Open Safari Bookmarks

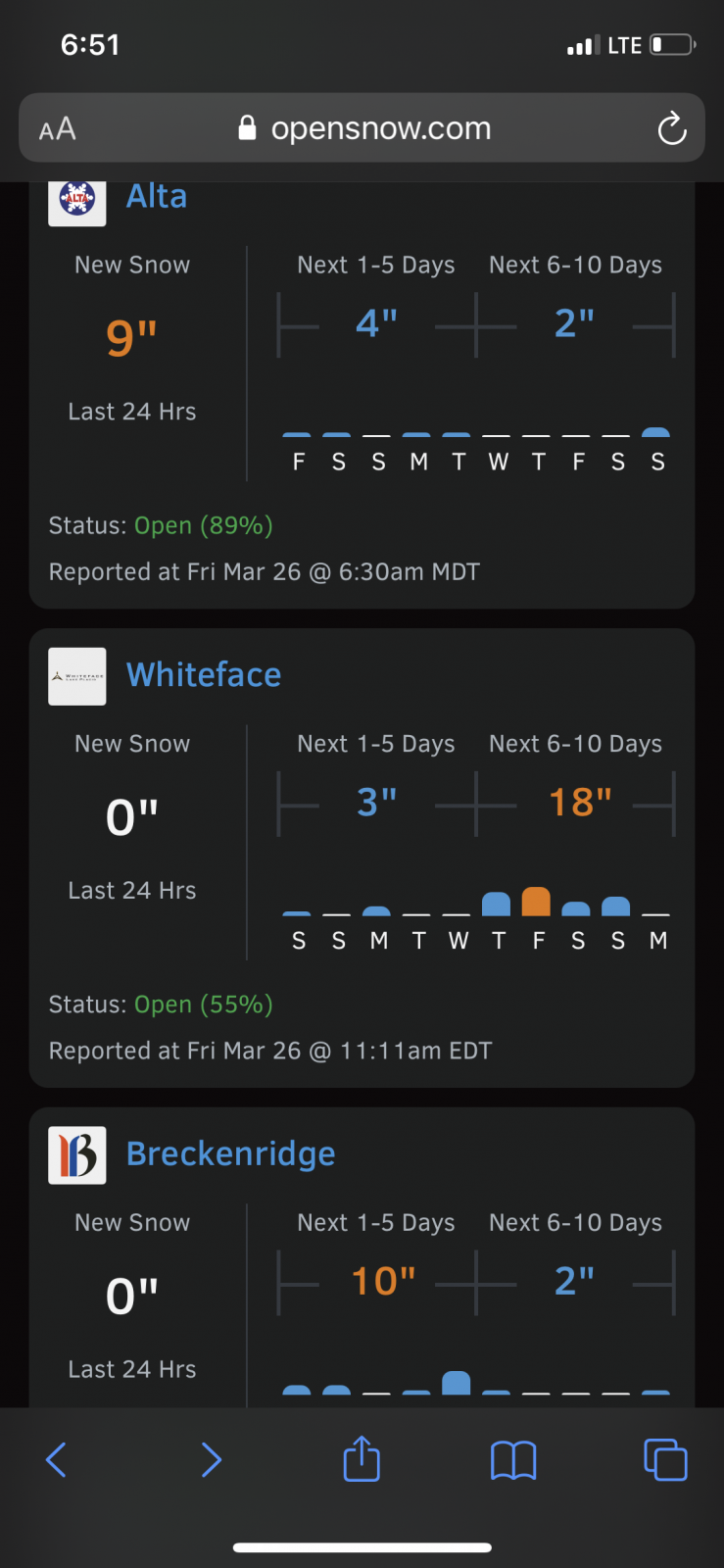(513, 1459)
